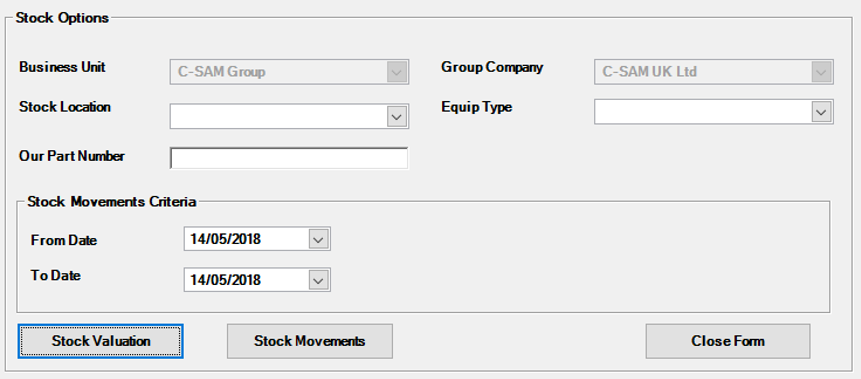Expand the Stock Location dropdown
Image resolution: width=861 pixels, height=379 pixels.
[x=396, y=116]
